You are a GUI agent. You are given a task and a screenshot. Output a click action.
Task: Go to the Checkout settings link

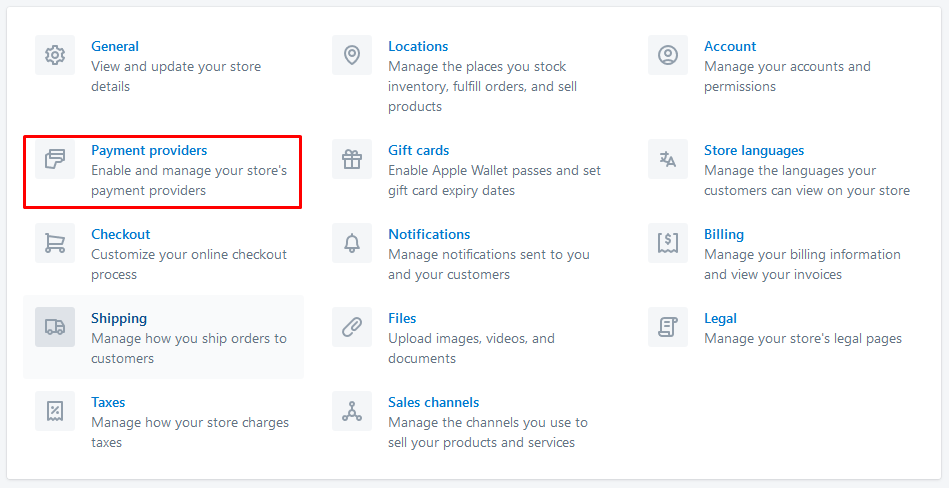coord(120,234)
